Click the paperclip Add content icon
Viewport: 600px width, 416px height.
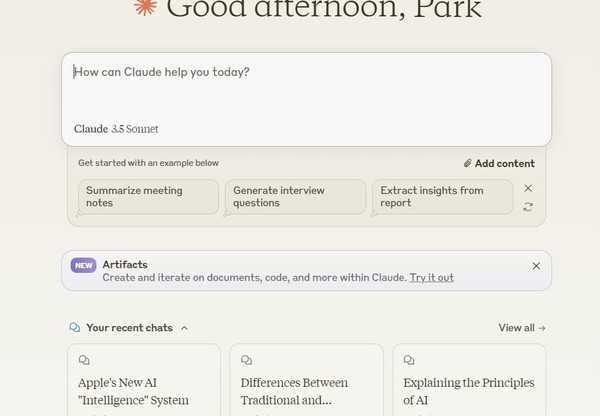tap(468, 163)
